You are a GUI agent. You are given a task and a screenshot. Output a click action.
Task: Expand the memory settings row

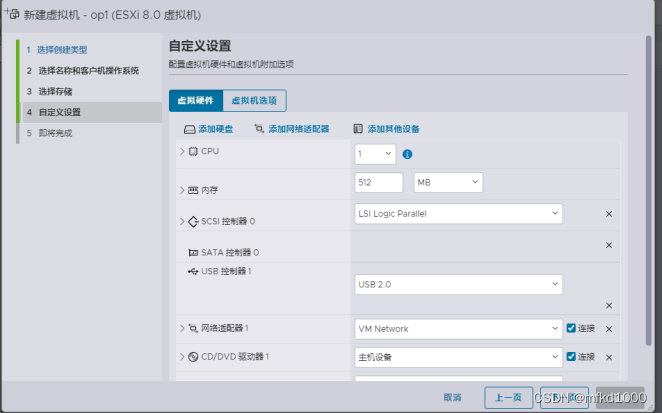coord(182,190)
